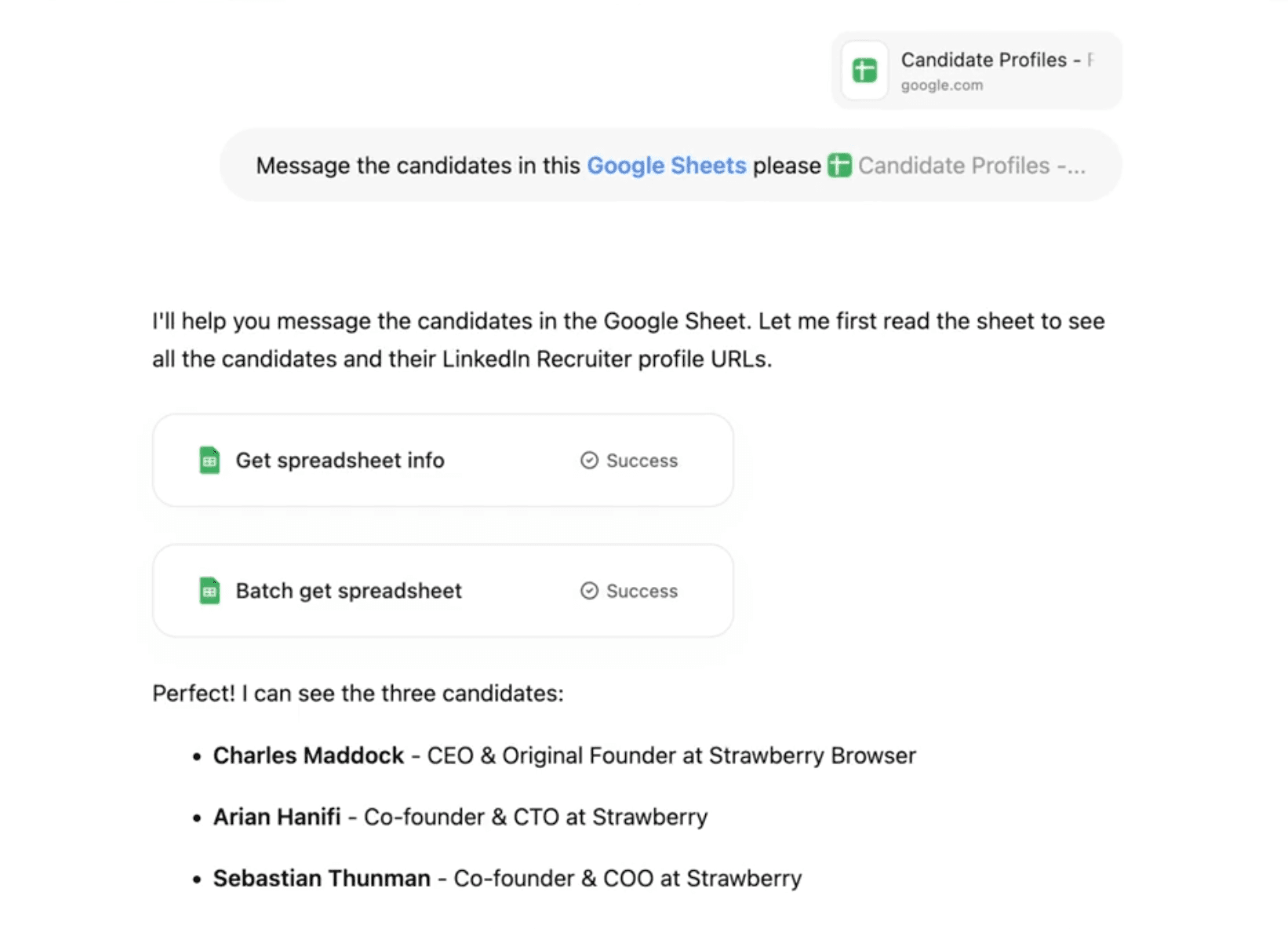This screenshot has height=929, width=1288.
Task: Expand the Batch get spreadsheet step
Action: coord(348,591)
